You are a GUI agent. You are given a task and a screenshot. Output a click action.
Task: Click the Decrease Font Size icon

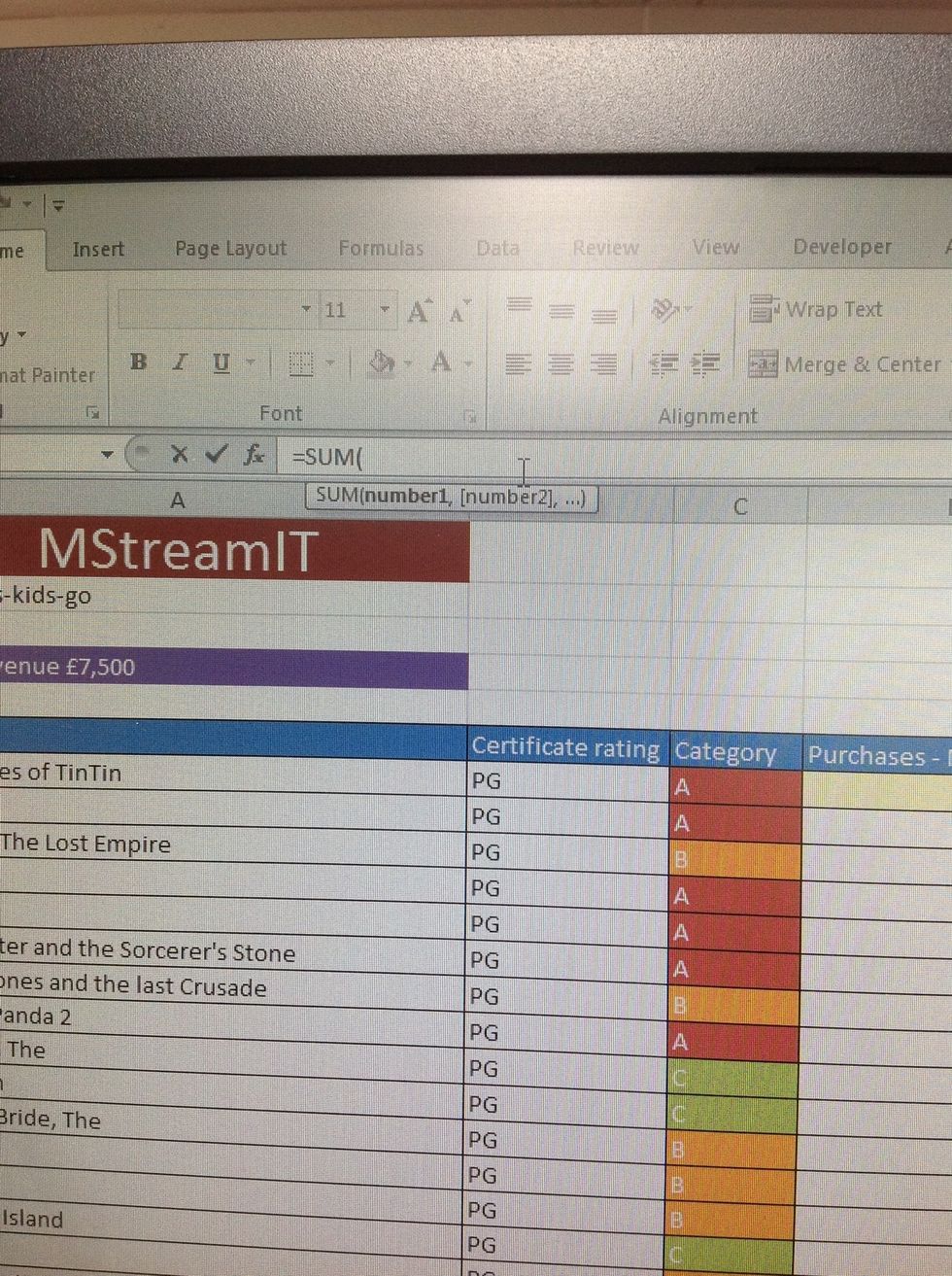458,312
